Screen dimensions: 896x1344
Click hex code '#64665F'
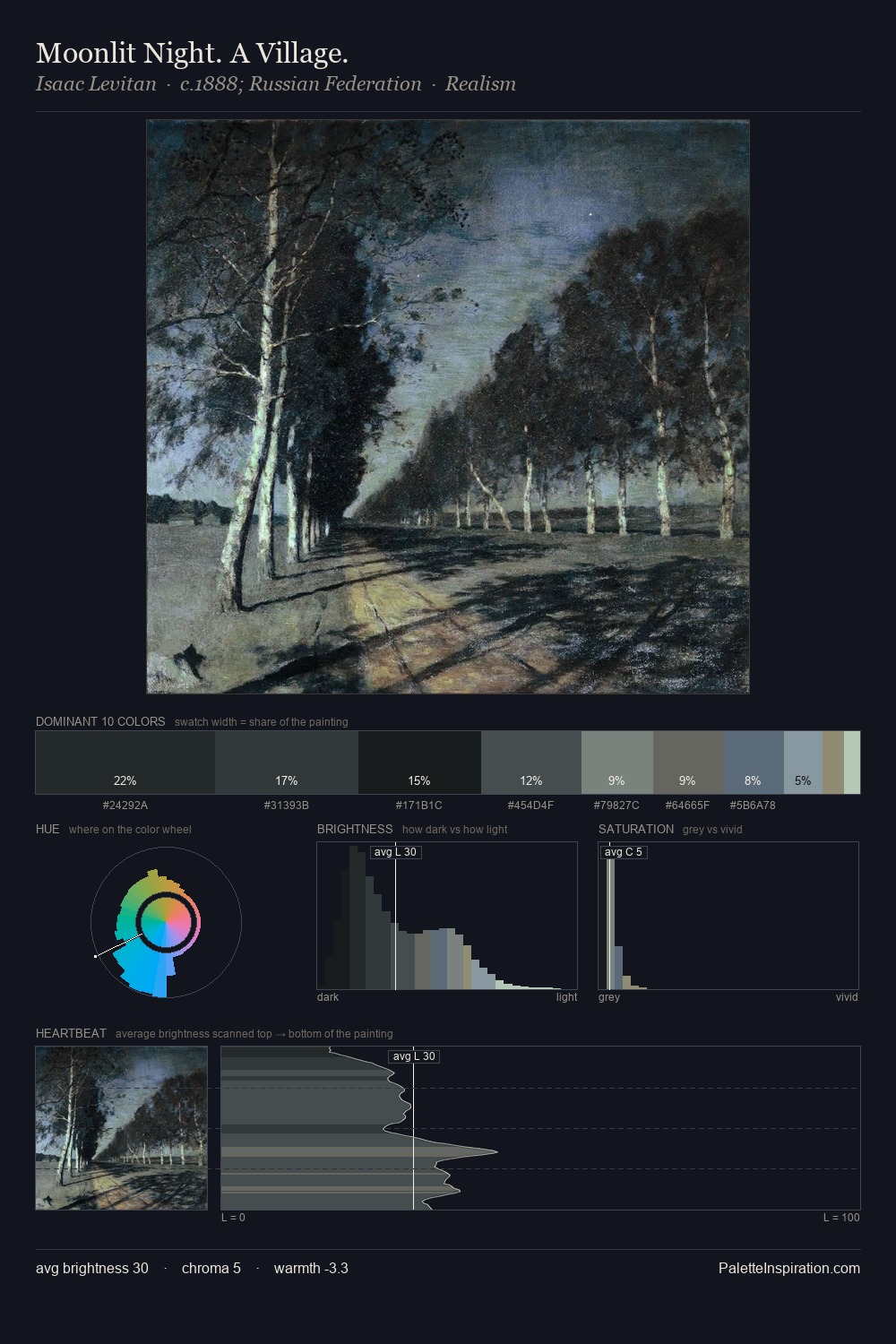[688, 806]
